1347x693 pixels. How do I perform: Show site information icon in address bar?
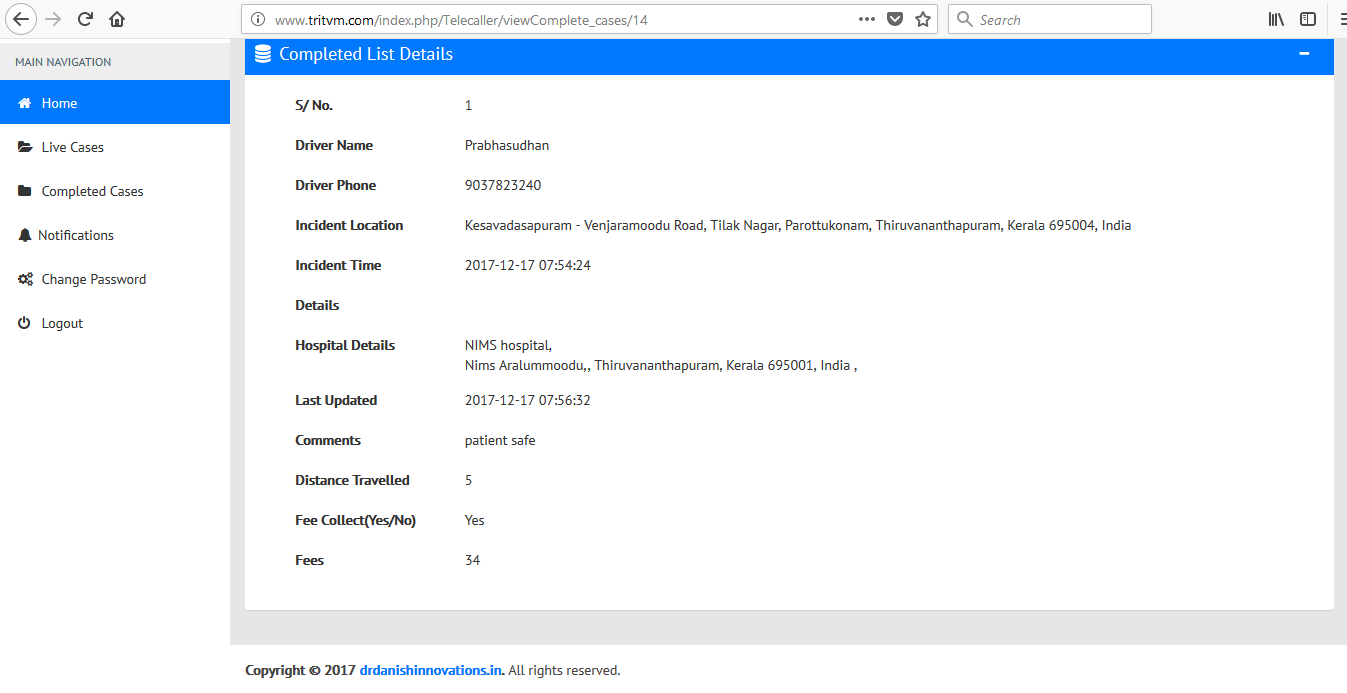pos(258,19)
